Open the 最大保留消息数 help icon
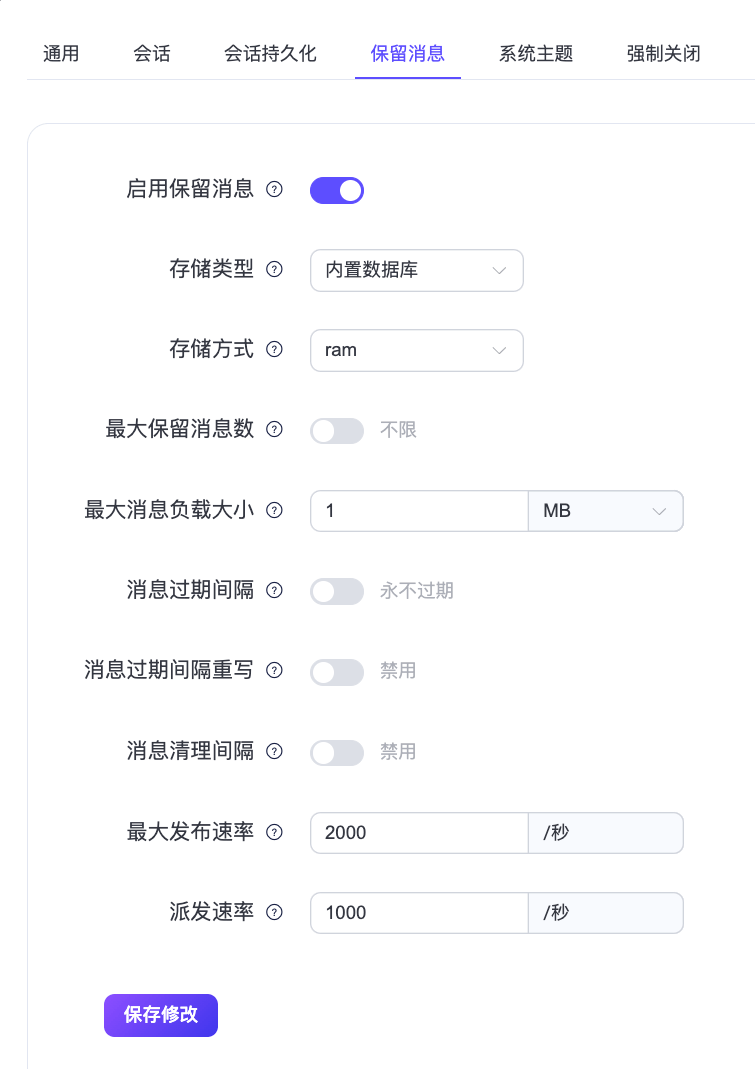The image size is (755, 1069). coord(274,430)
